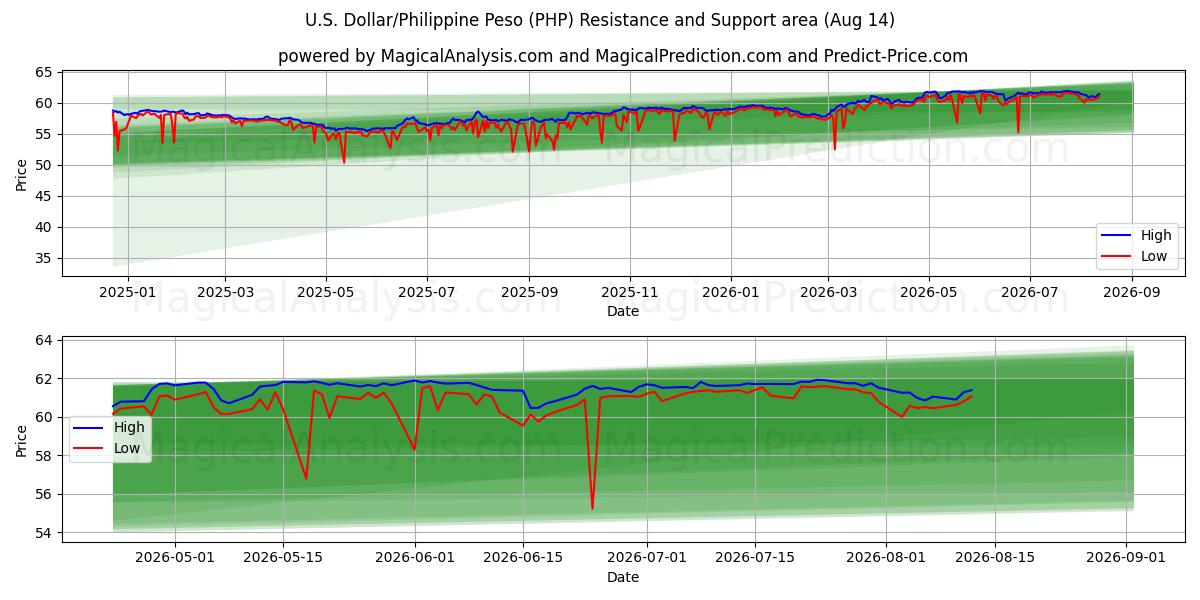1200x600 pixels.
Task: Click the '50' price tick on top chart
Action: coord(45,165)
